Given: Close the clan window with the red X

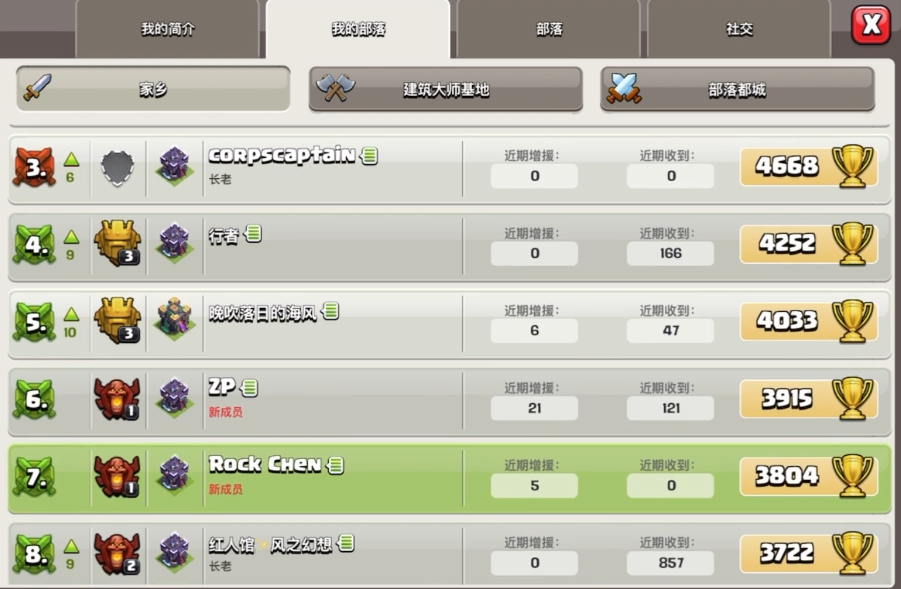Looking at the screenshot, I should click(871, 25).
